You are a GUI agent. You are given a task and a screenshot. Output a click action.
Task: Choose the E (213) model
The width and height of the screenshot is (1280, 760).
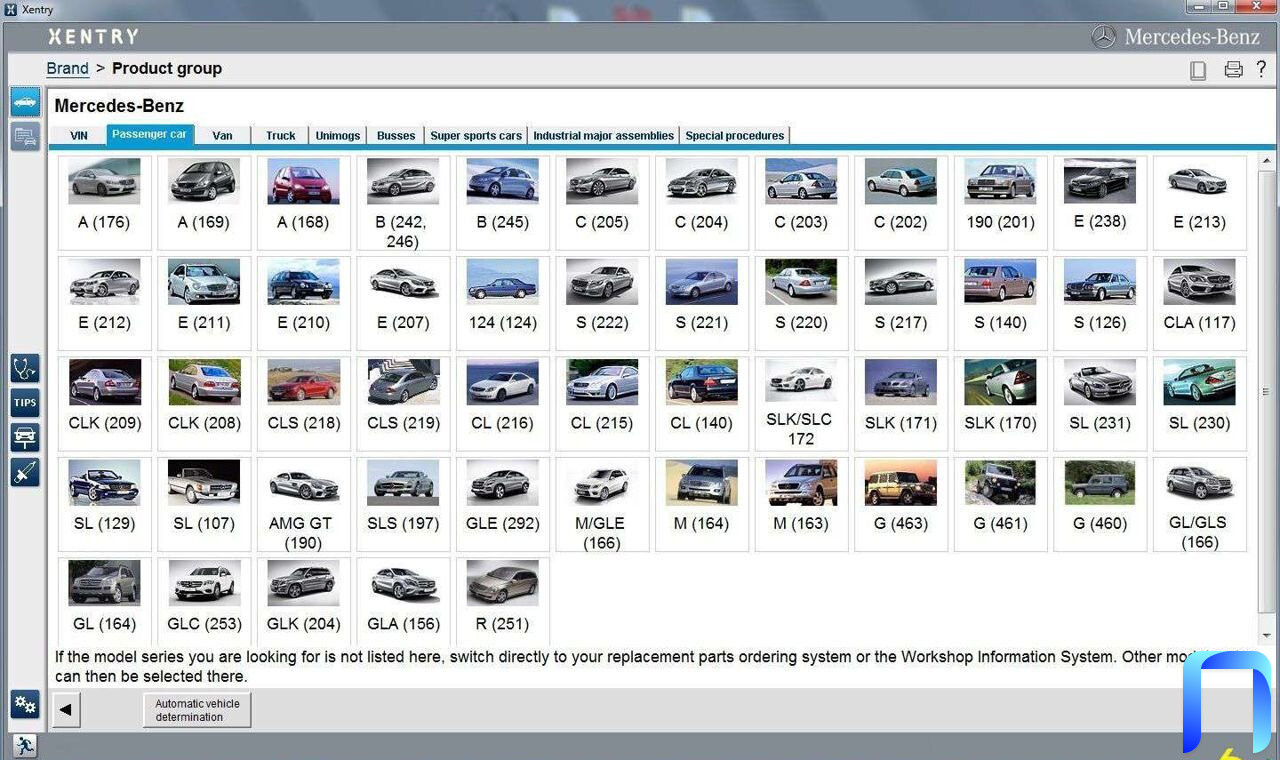(1199, 203)
